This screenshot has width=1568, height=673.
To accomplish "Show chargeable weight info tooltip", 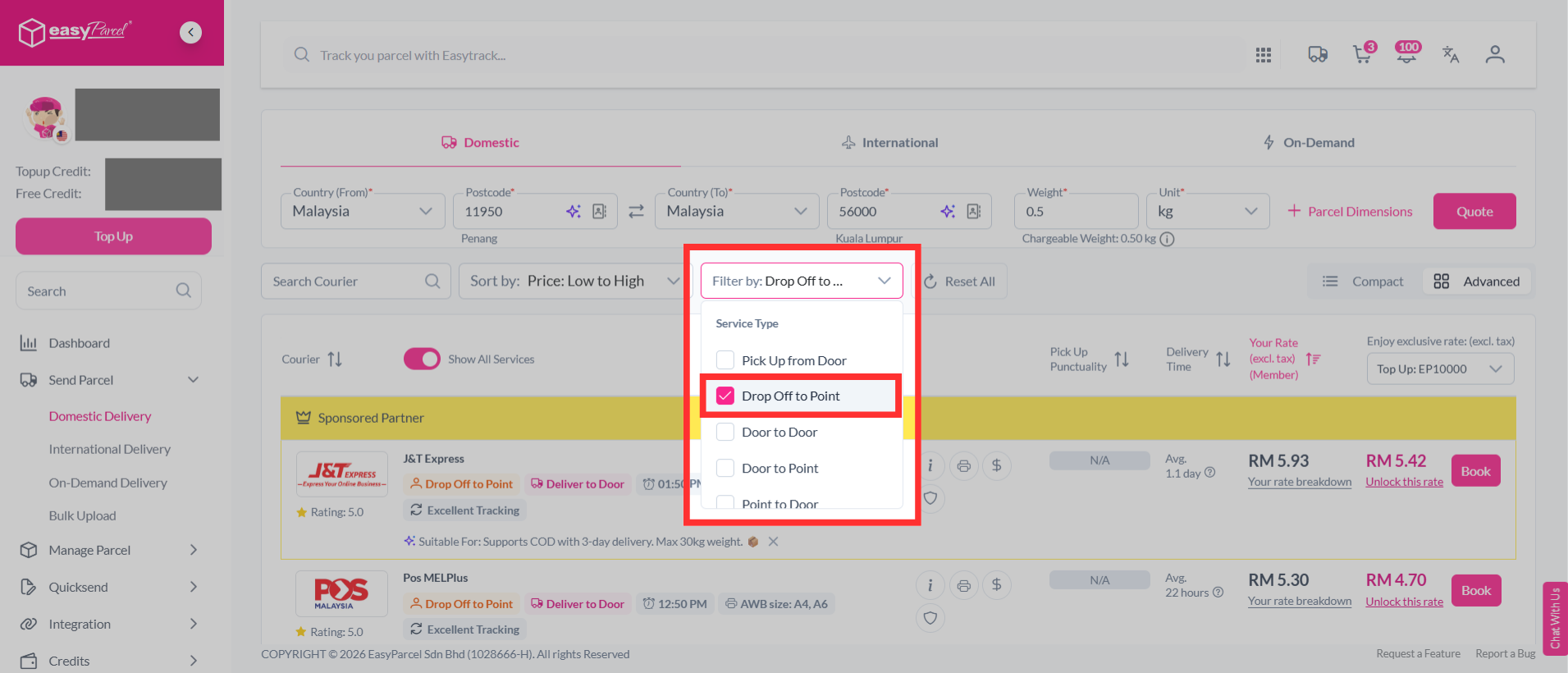I will pyautogui.click(x=1167, y=239).
